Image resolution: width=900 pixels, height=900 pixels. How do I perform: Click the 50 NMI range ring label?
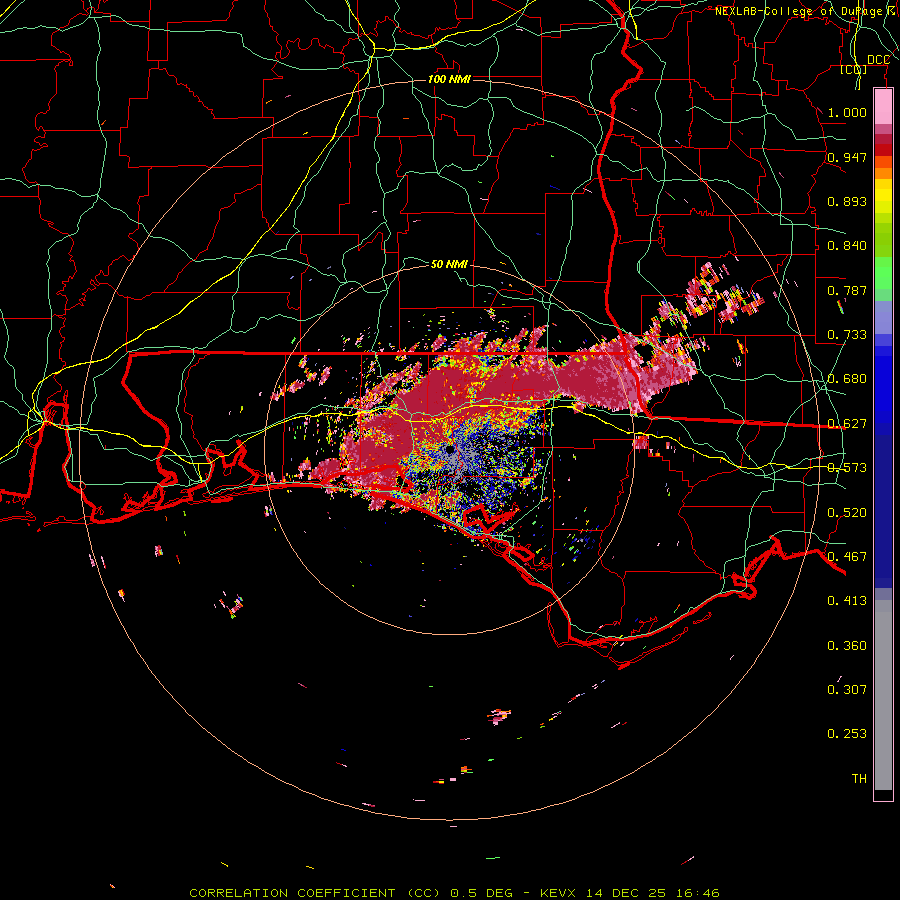449,264
